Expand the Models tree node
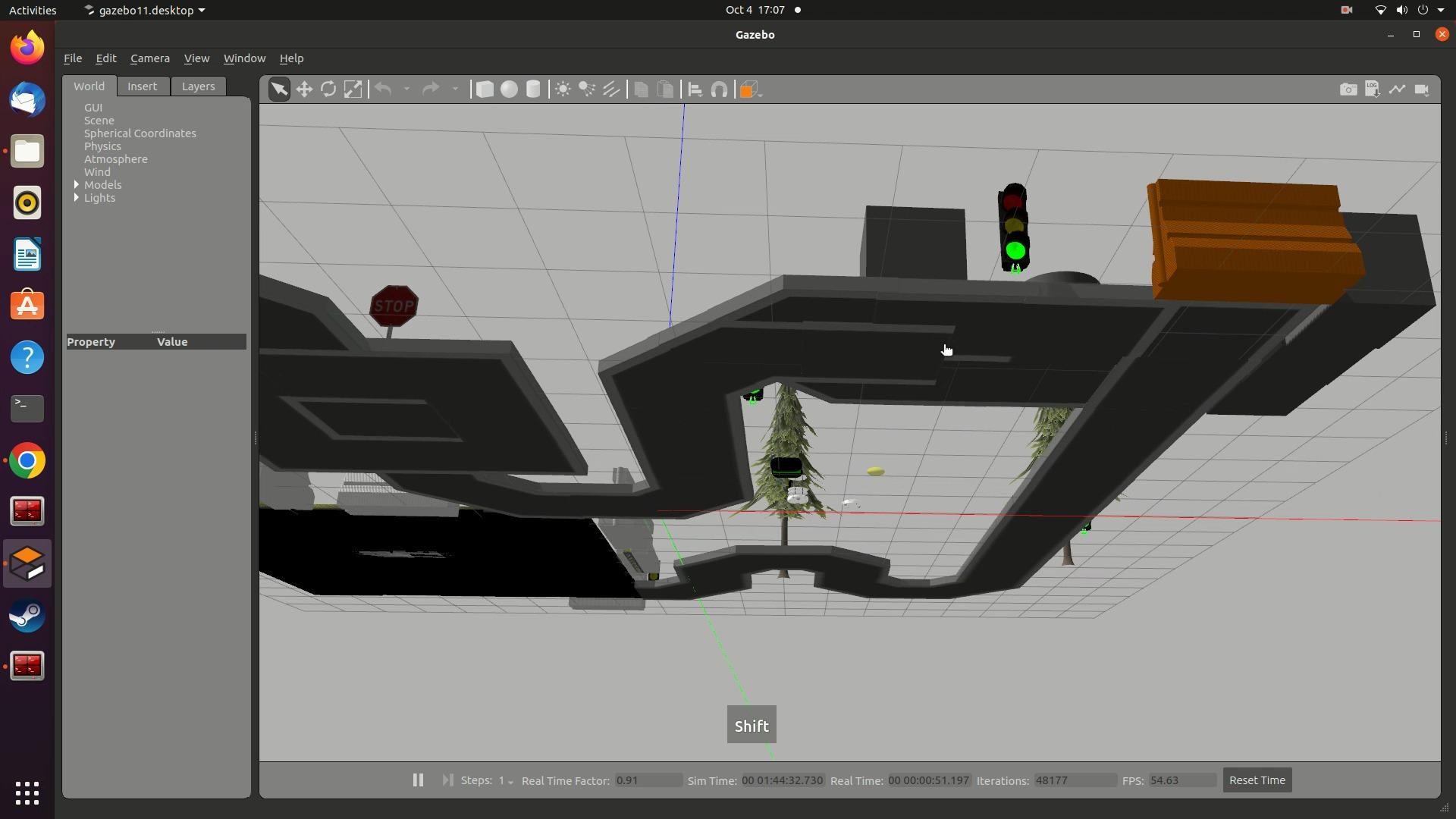The height and width of the screenshot is (819, 1456). click(77, 185)
